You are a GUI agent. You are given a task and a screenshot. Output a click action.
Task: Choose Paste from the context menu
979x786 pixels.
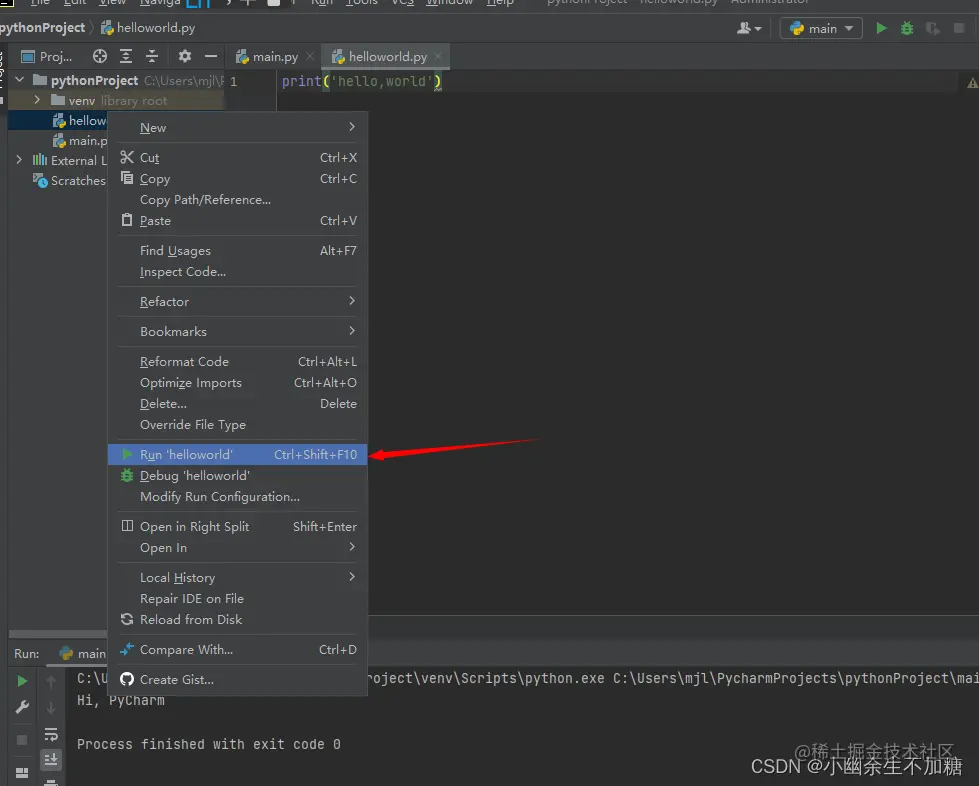click(237, 220)
